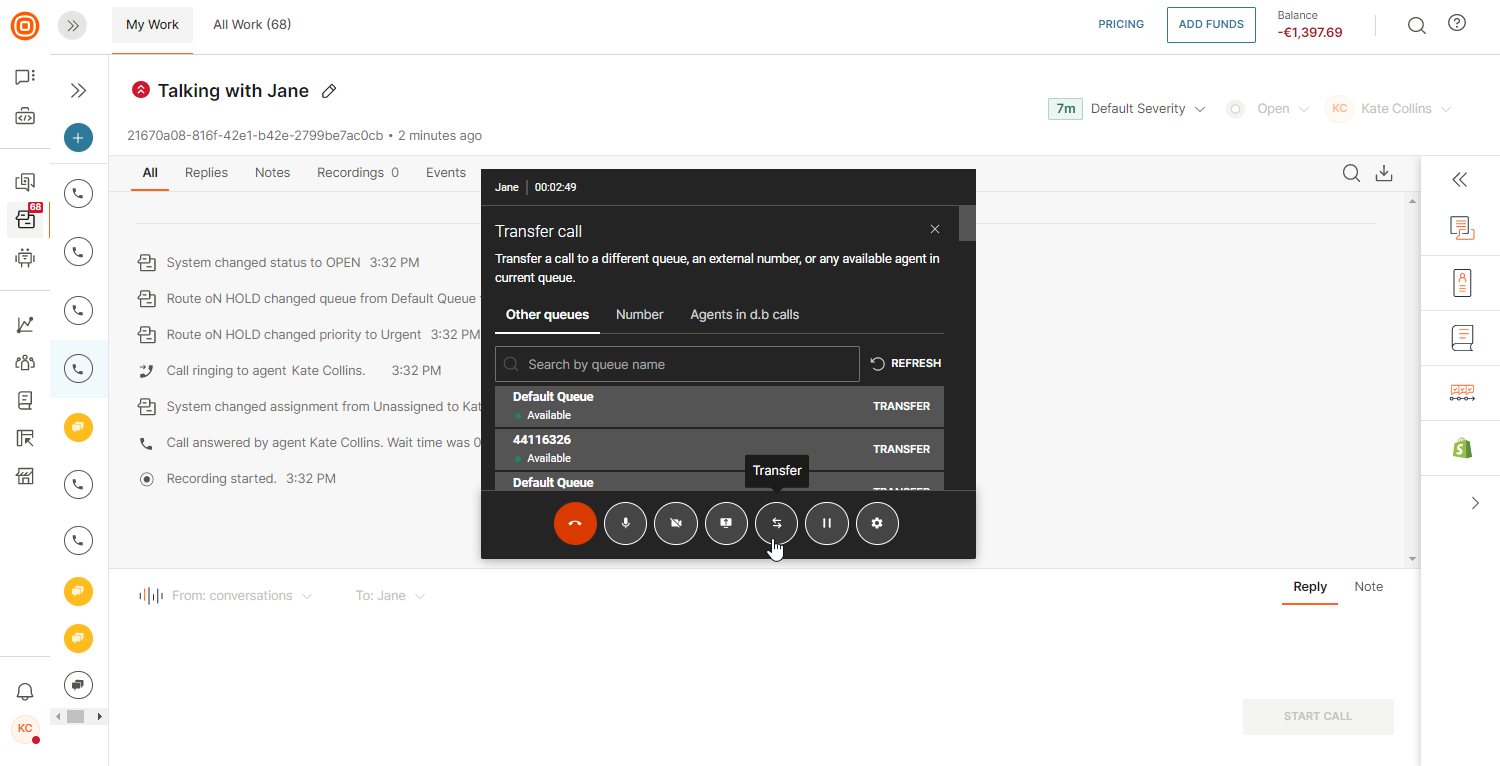
Task: Mute the microphone in call controls
Action: point(626,523)
